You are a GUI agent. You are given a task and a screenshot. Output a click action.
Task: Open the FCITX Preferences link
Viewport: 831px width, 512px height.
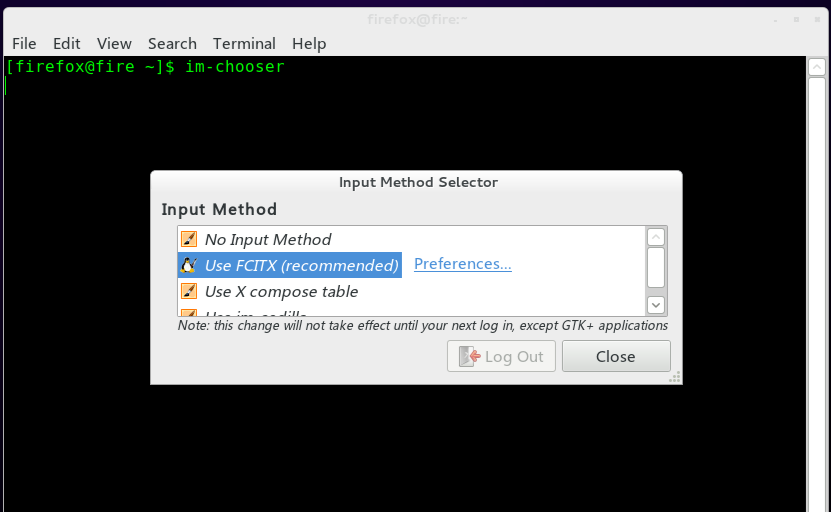tap(463, 264)
